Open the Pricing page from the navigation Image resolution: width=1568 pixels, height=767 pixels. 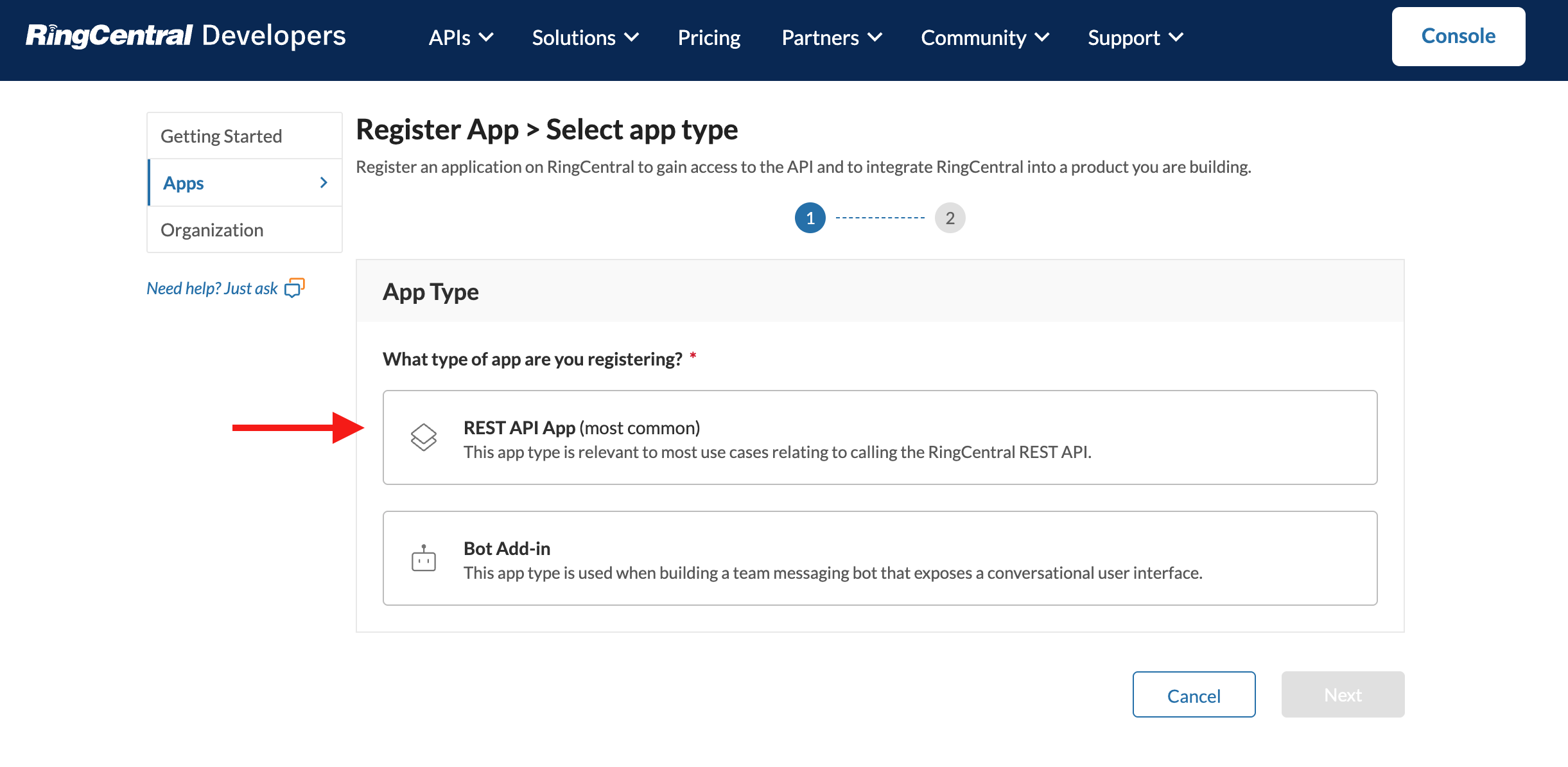pos(709,37)
